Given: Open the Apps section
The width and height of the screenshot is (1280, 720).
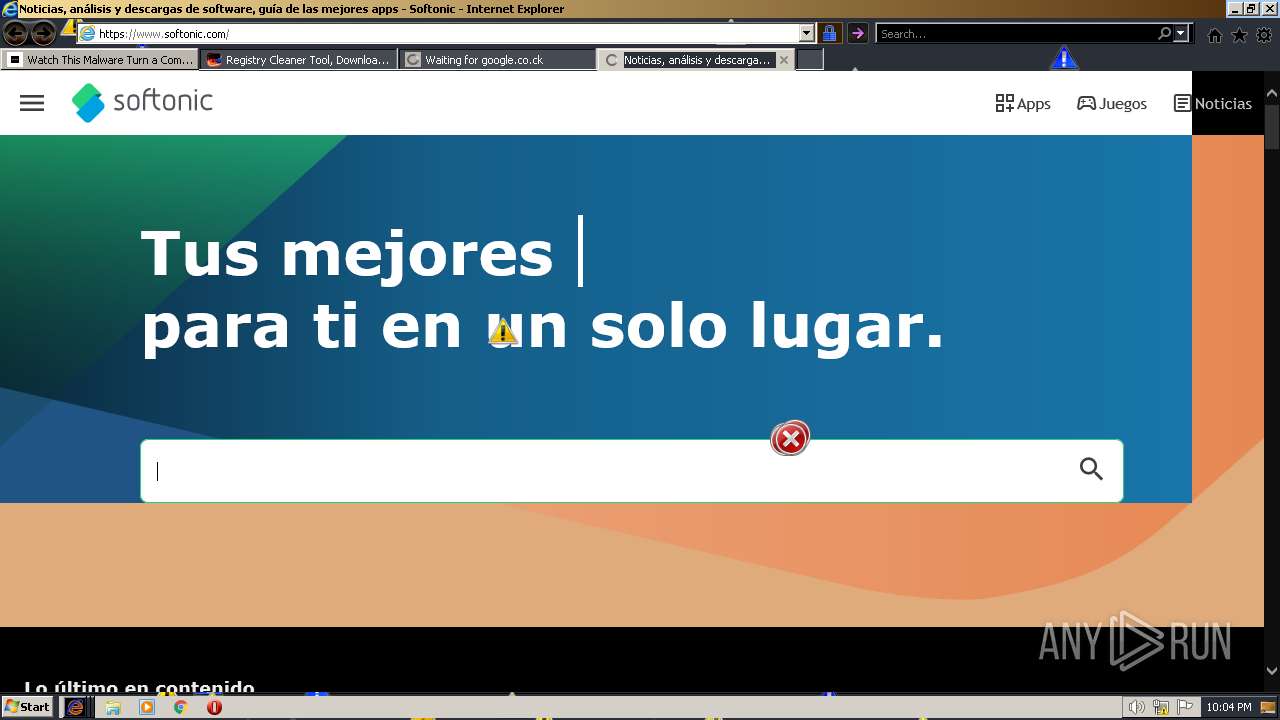Looking at the screenshot, I should pyautogui.click(x=1023, y=103).
